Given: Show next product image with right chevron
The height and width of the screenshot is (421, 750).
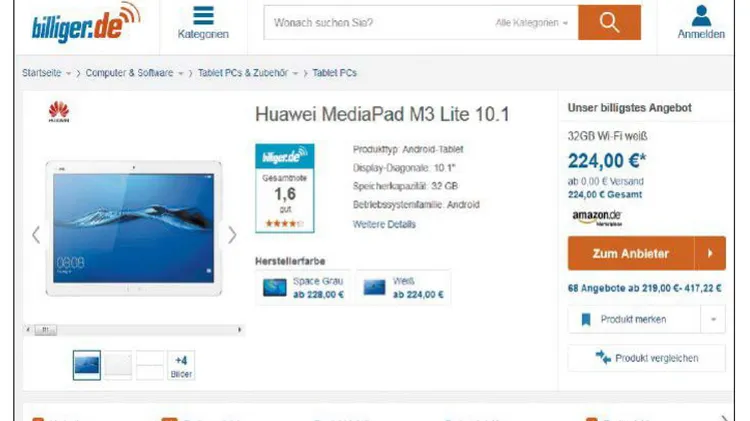Looking at the screenshot, I should [232, 235].
